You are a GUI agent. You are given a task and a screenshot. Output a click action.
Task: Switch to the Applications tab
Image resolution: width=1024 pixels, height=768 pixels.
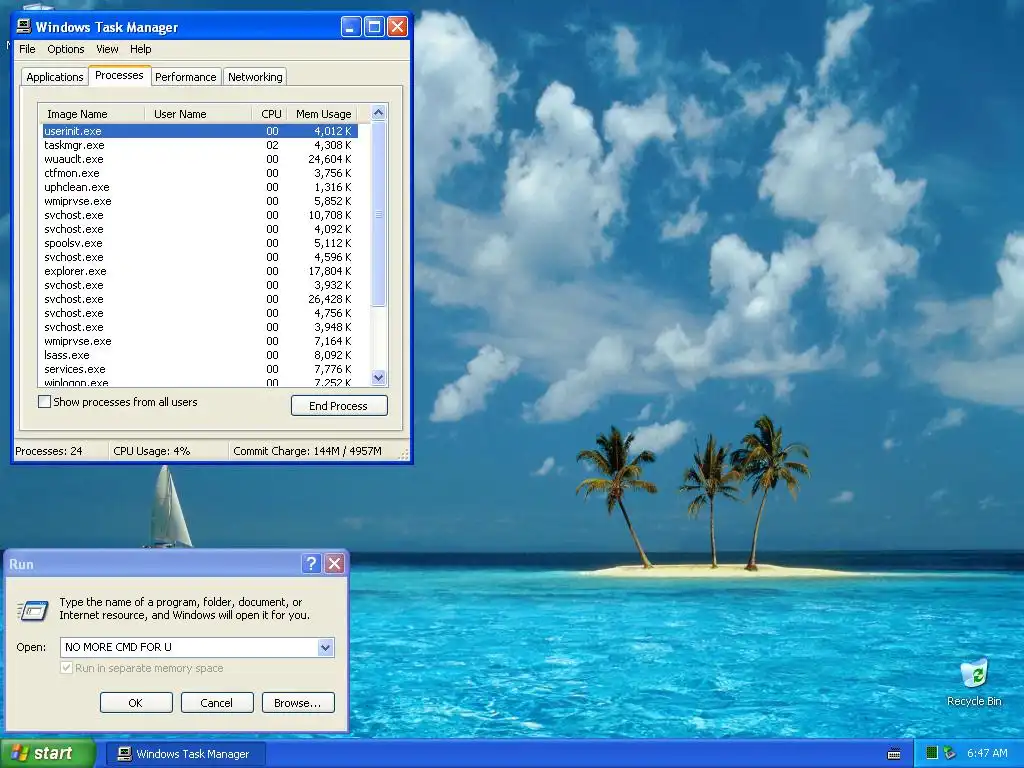(55, 77)
